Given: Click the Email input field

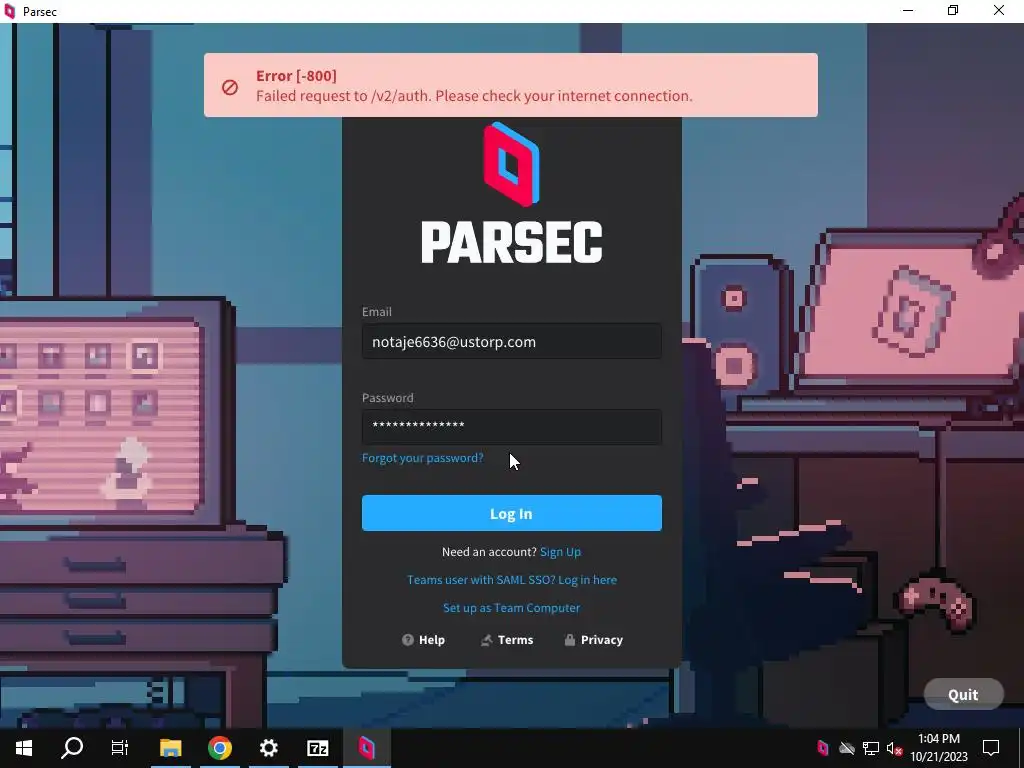Looking at the screenshot, I should click(x=511, y=342).
